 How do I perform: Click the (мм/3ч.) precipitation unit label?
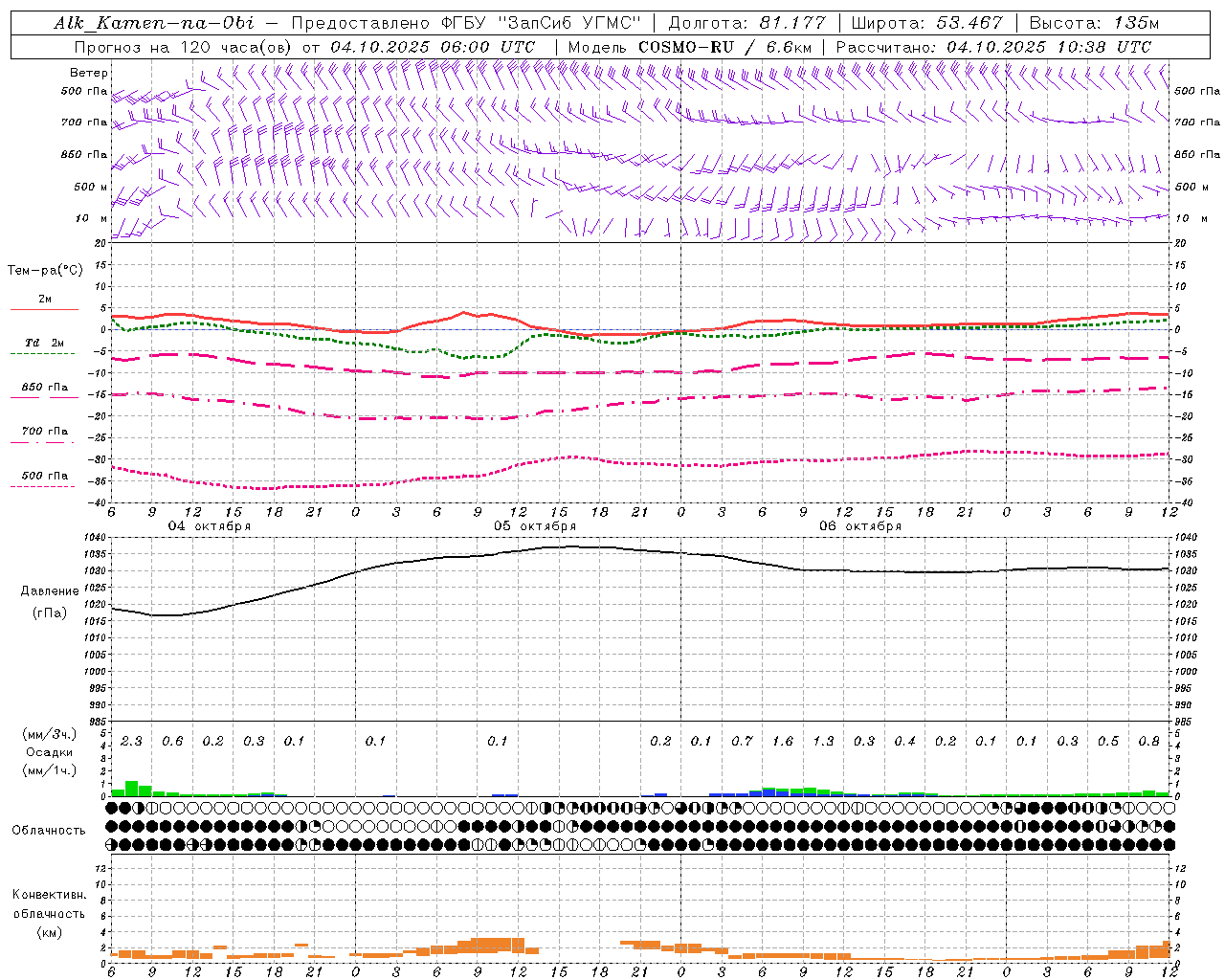(50, 735)
